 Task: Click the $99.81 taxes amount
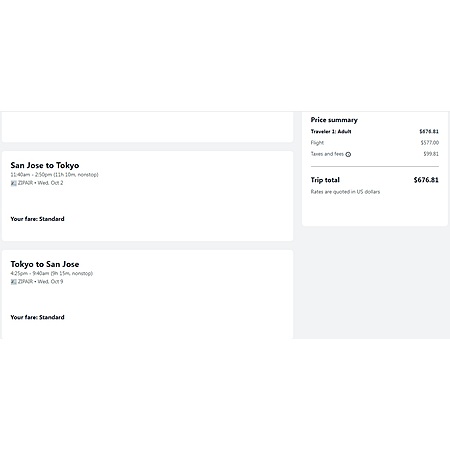(431, 154)
